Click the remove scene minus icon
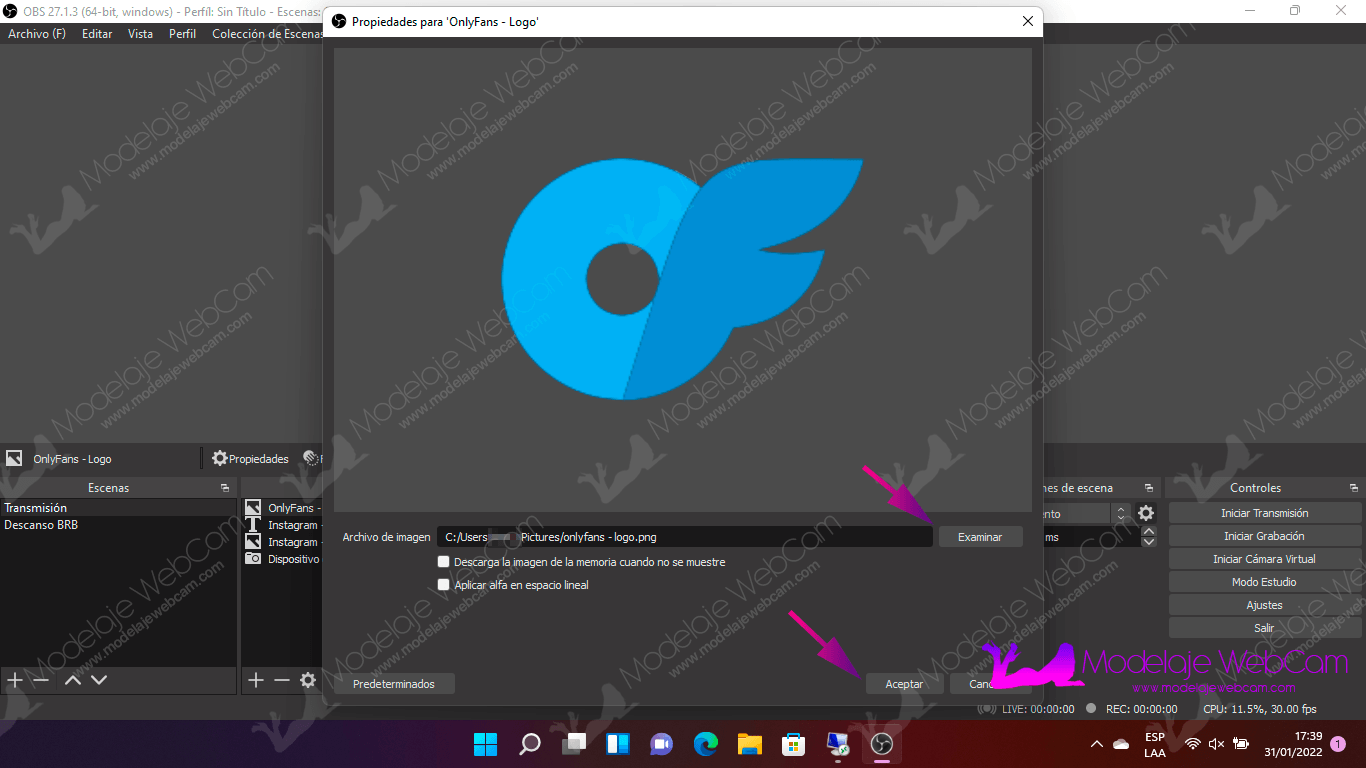Image resolution: width=1366 pixels, height=768 pixels. pyautogui.click(x=41, y=680)
